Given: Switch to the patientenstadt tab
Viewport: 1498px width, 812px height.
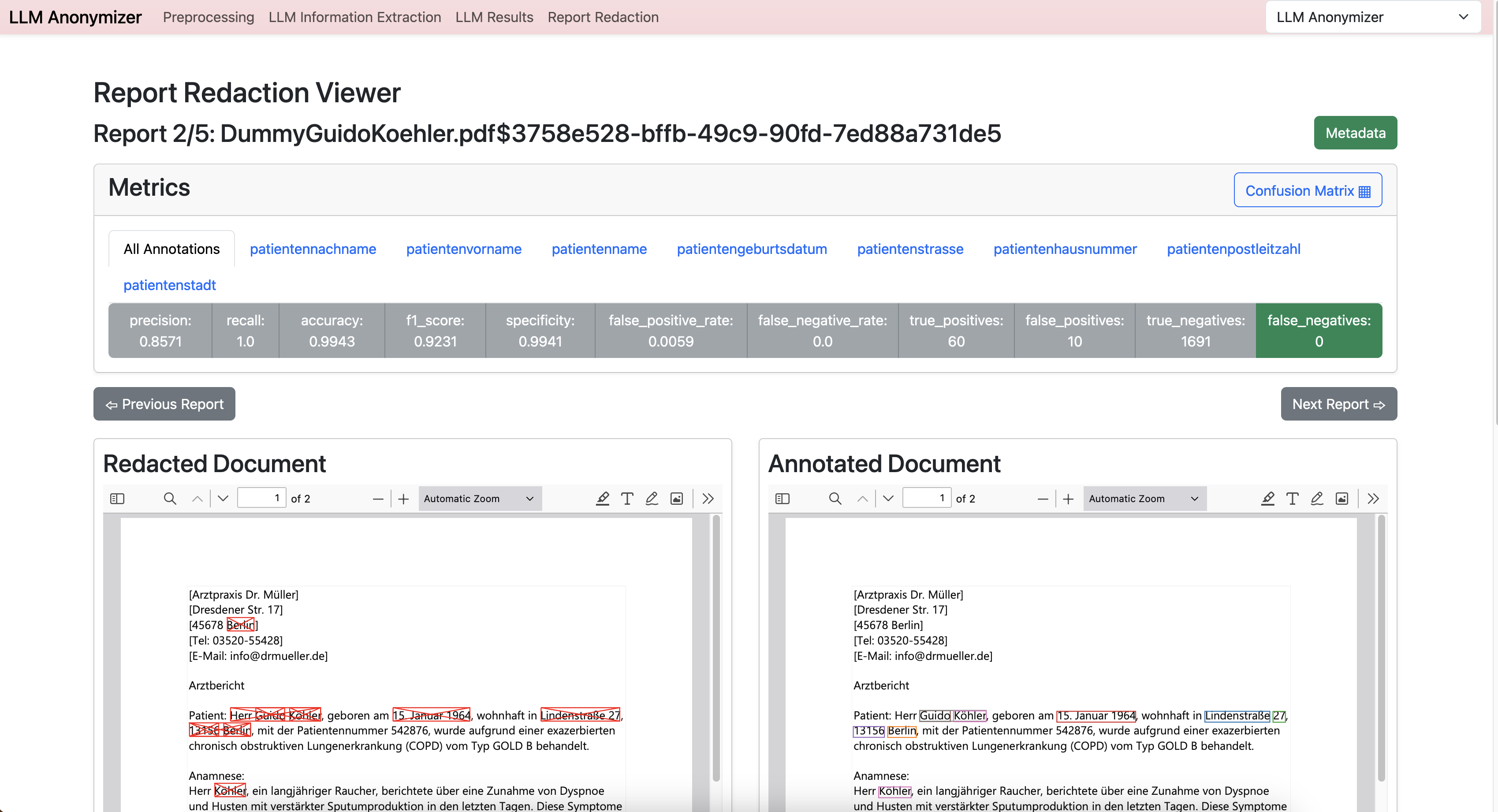Looking at the screenshot, I should [169, 285].
